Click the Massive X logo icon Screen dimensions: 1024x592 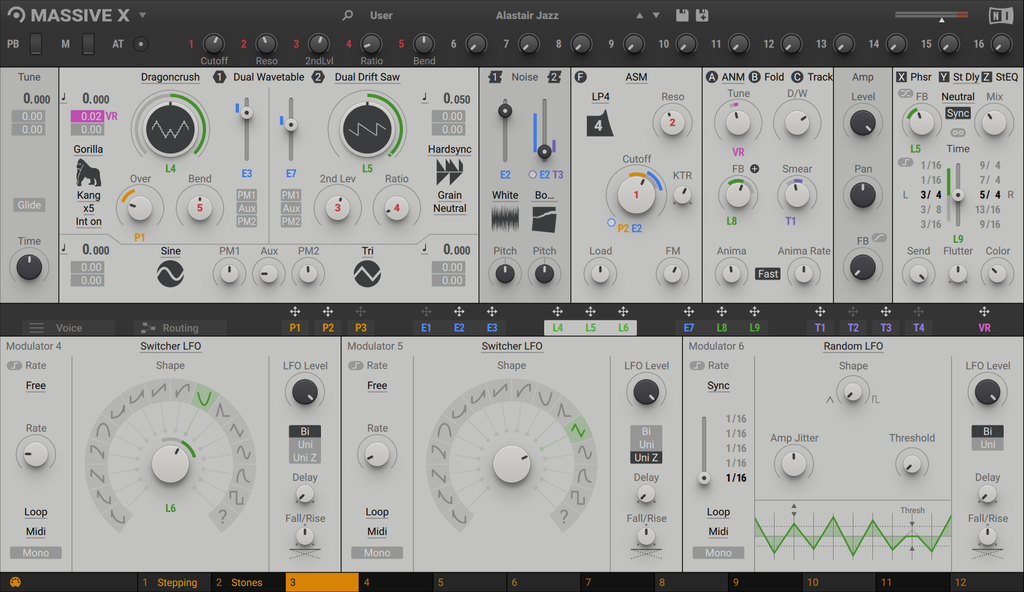click(x=16, y=15)
